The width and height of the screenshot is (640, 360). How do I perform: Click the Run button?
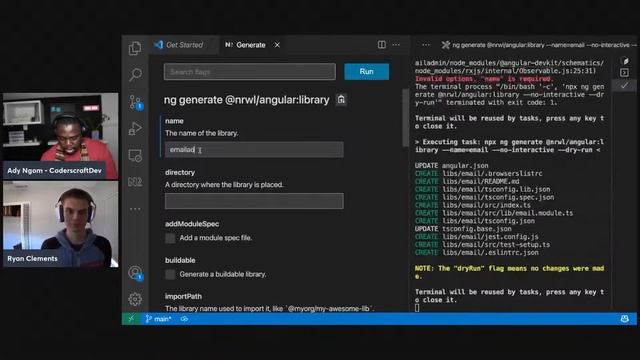coord(367,71)
